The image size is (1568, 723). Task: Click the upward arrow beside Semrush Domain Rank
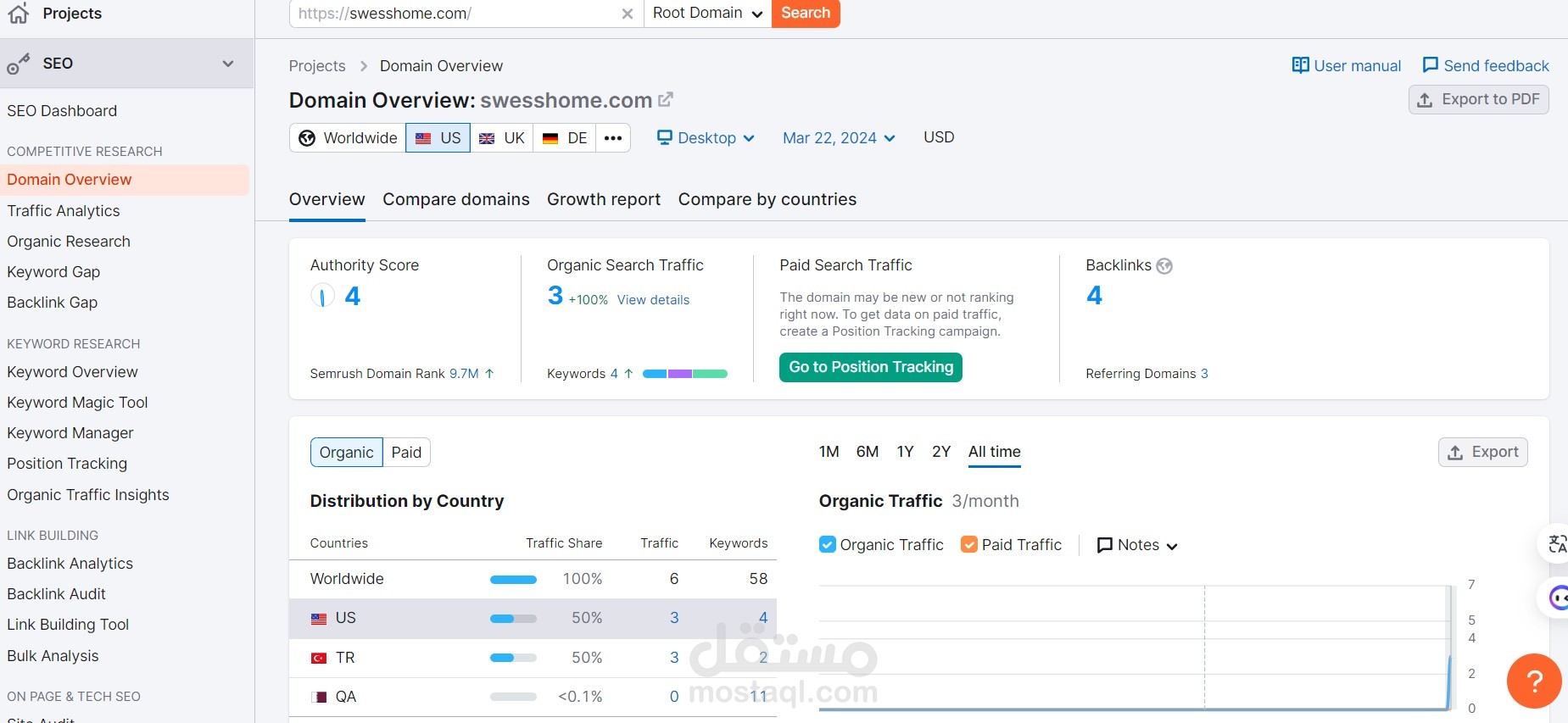coord(489,373)
